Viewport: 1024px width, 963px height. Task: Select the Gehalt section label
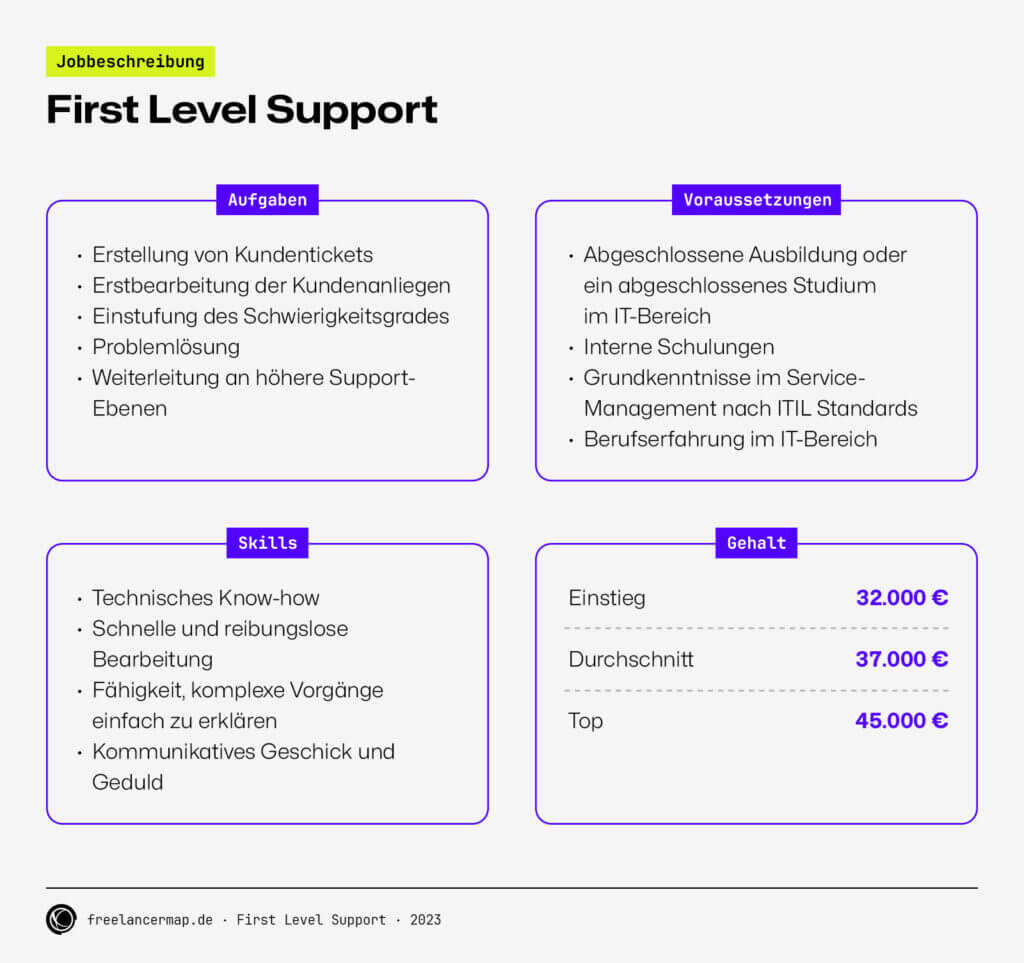click(x=756, y=543)
